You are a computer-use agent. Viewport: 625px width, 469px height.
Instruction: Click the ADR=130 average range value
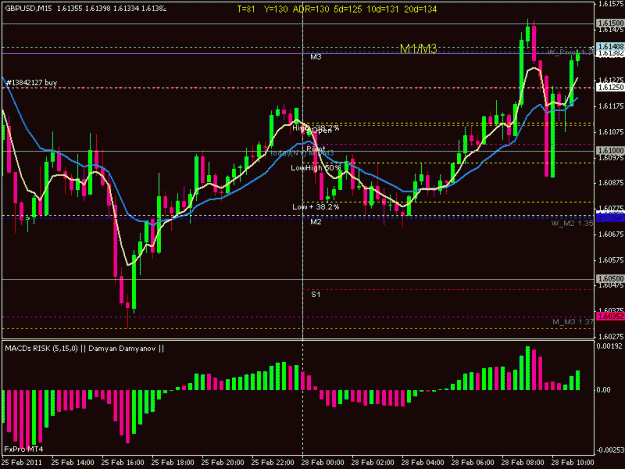311,9
